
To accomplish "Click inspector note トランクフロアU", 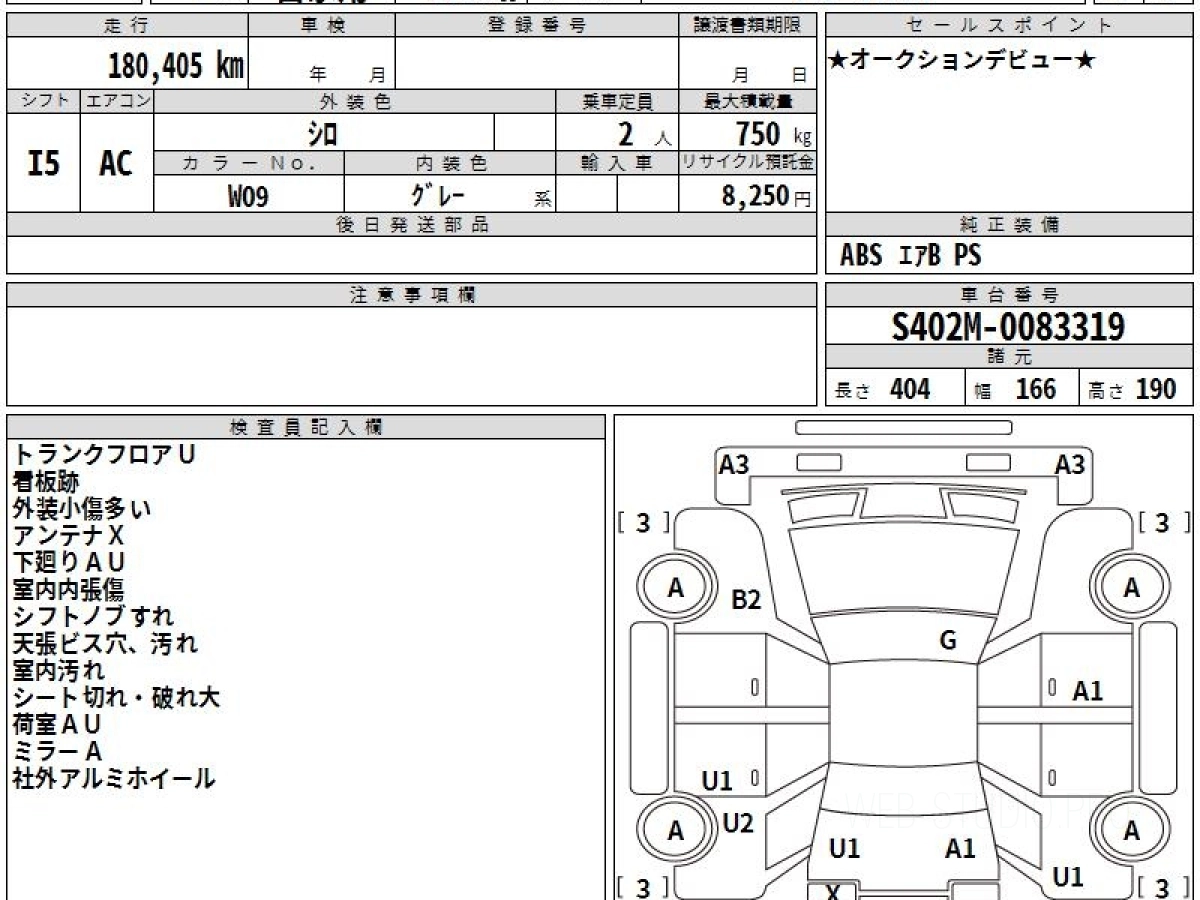I will point(105,454).
